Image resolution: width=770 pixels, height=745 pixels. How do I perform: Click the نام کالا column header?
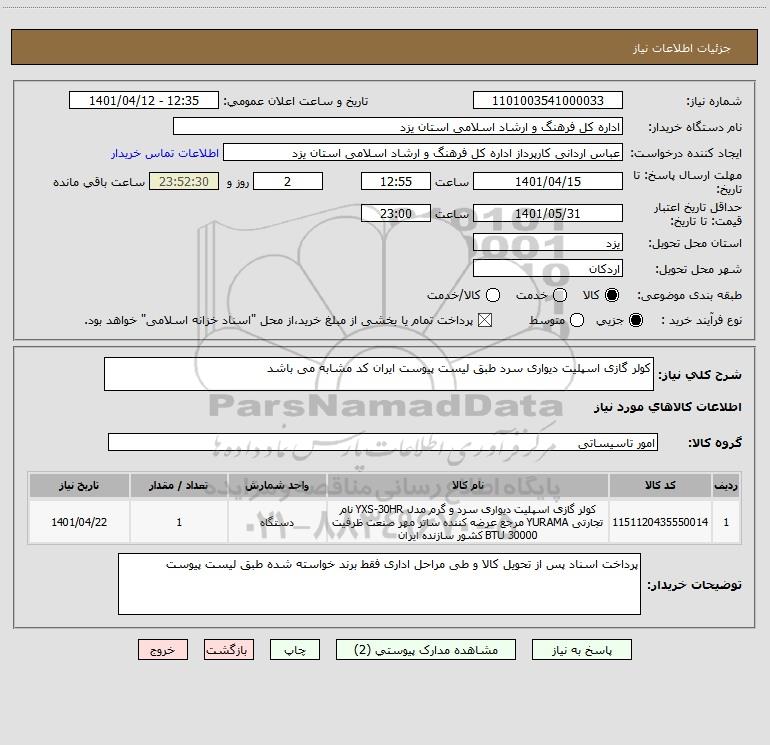468,485
